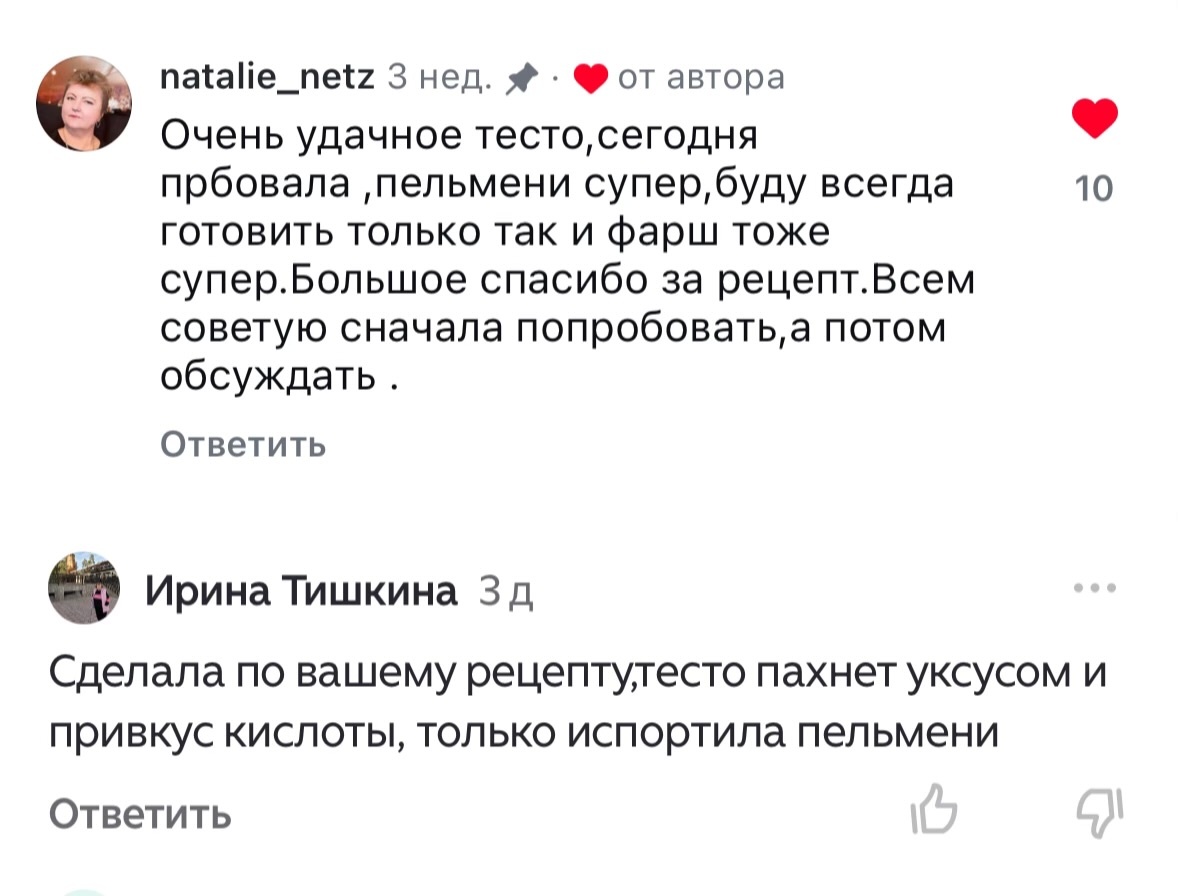Click the like count showing 10
Screen dimensions: 1178x896
[x=1095, y=186]
